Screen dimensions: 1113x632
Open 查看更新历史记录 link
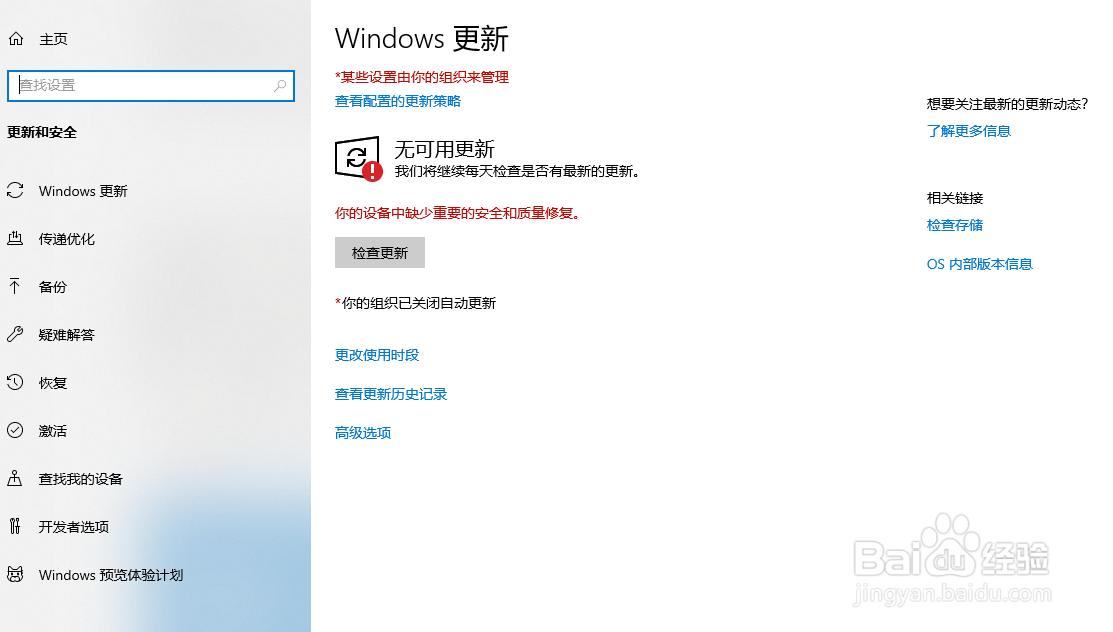[x=391, y=394]
